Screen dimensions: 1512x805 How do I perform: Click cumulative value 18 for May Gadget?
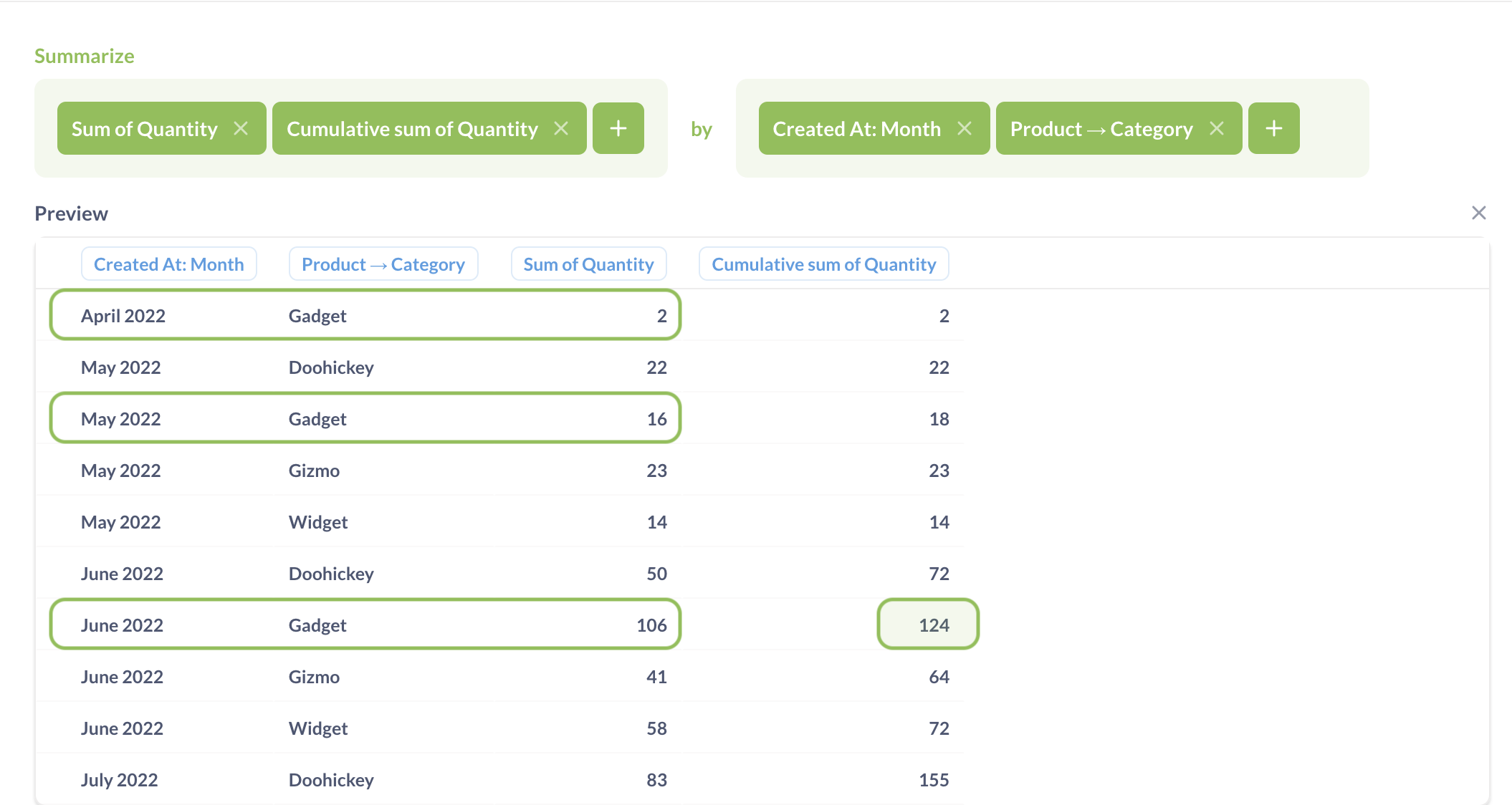click(x=939, y=419)
